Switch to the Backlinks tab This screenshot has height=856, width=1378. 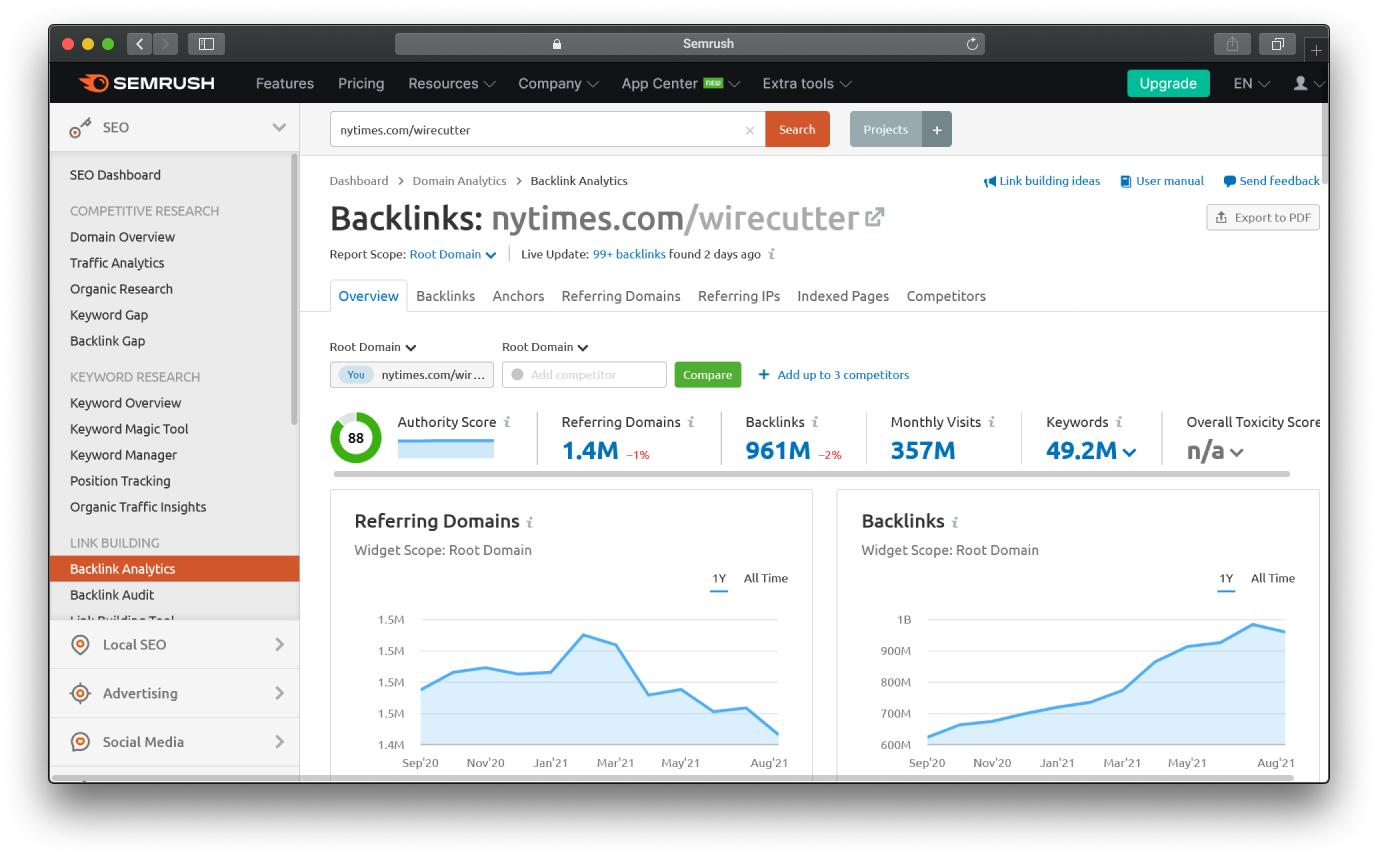coord(446,296)
